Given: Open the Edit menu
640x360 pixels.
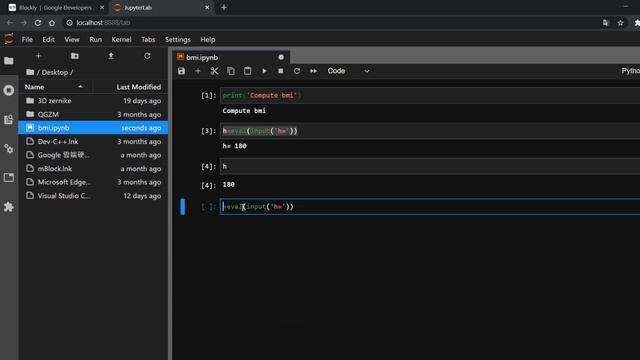Looking at the screenshot, I should point(49,40).
